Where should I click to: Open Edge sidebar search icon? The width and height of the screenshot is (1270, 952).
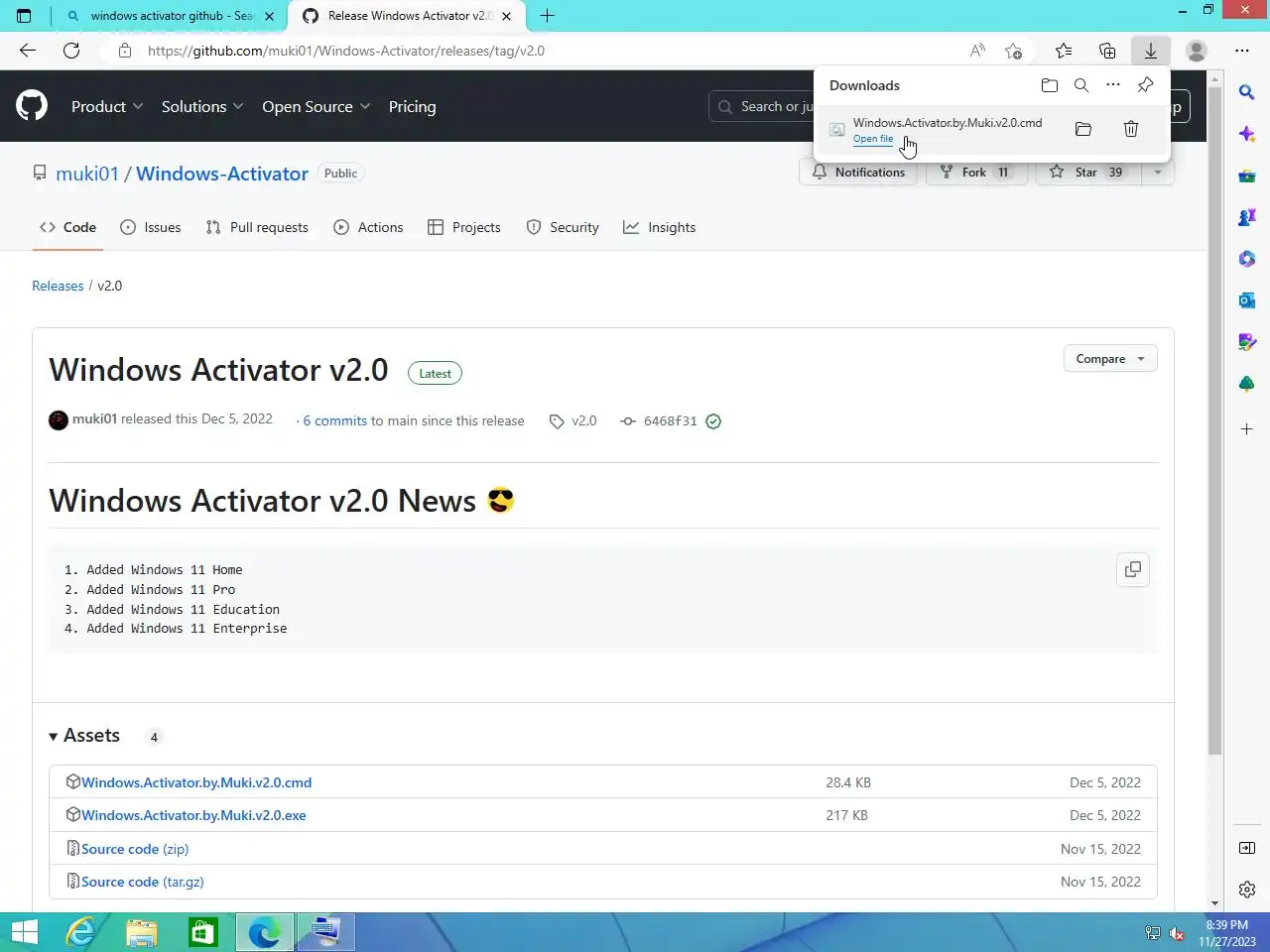pyautogui.click(x=1247, y=92)
